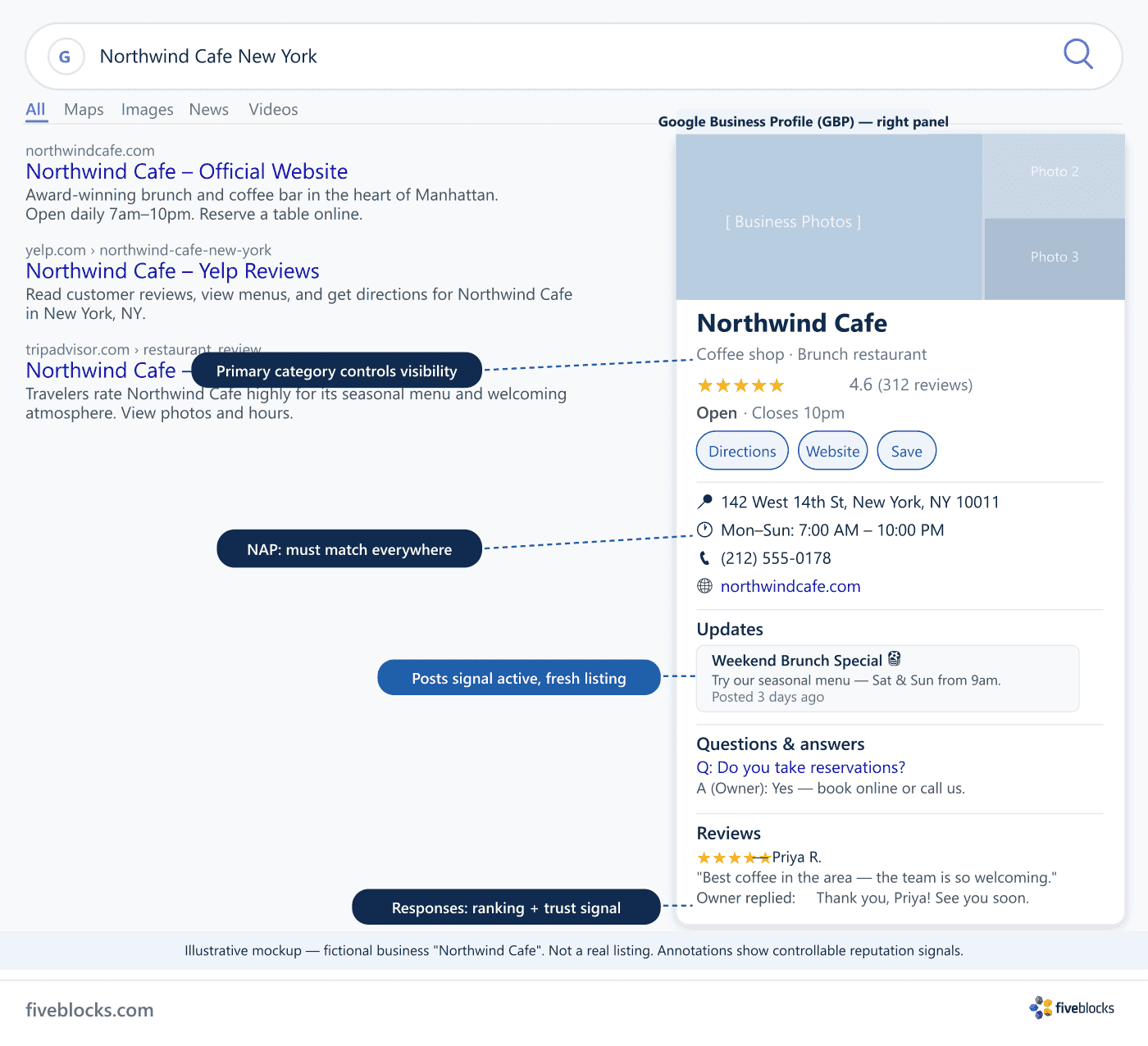Click 'Responses: ranking + trust signal' label

506,907
